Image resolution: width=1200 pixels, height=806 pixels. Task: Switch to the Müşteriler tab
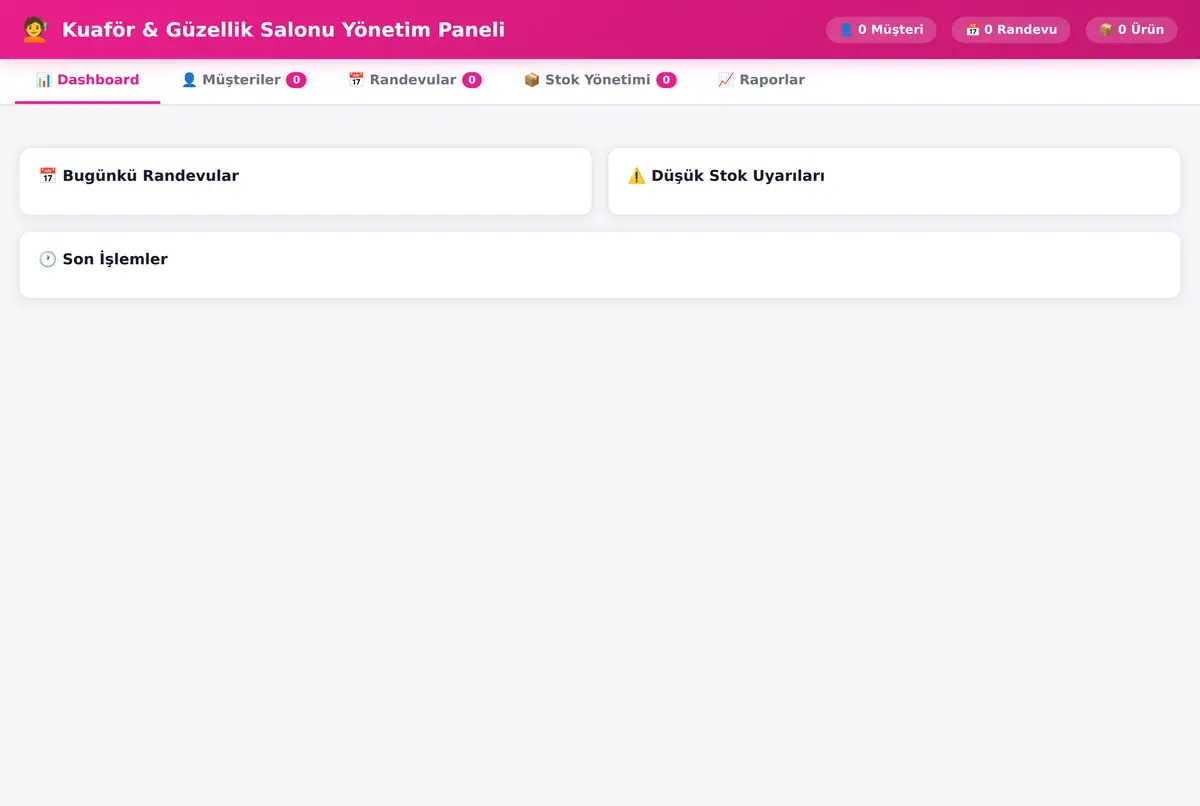(243, 80)
